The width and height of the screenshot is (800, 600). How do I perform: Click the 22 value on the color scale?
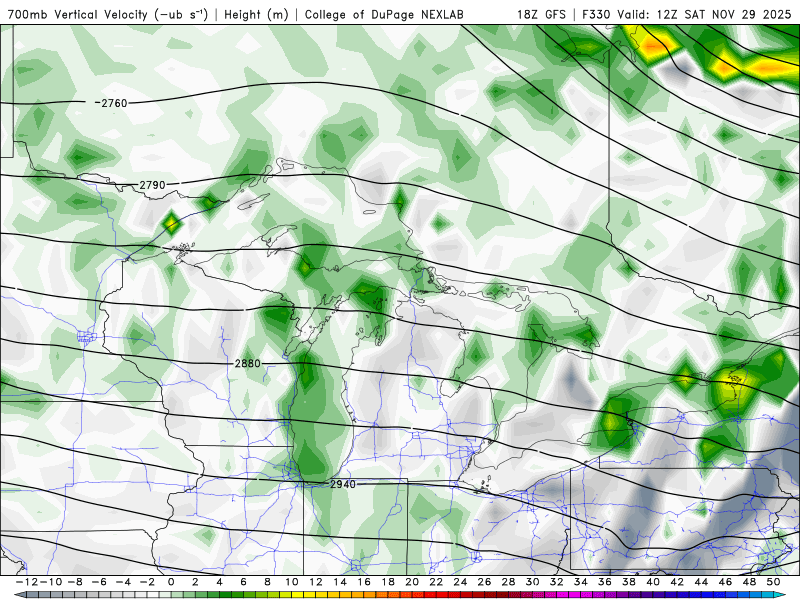click(x=436, y=582)
